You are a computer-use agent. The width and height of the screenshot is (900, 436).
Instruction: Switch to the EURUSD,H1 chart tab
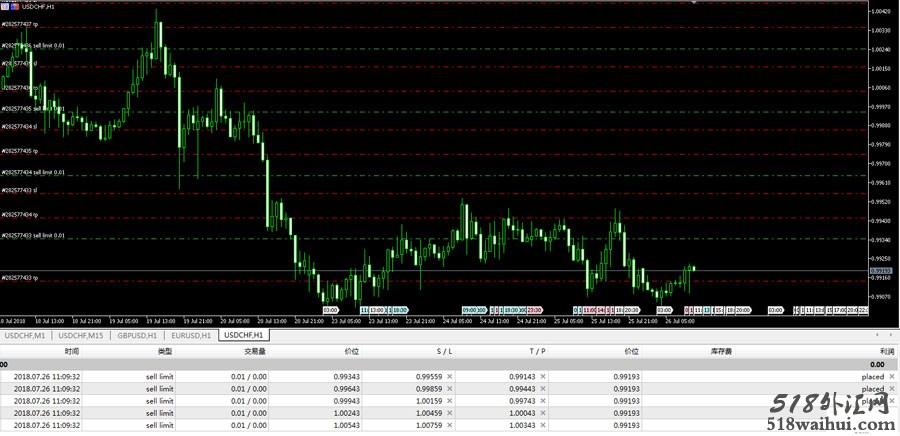[191, 335]
